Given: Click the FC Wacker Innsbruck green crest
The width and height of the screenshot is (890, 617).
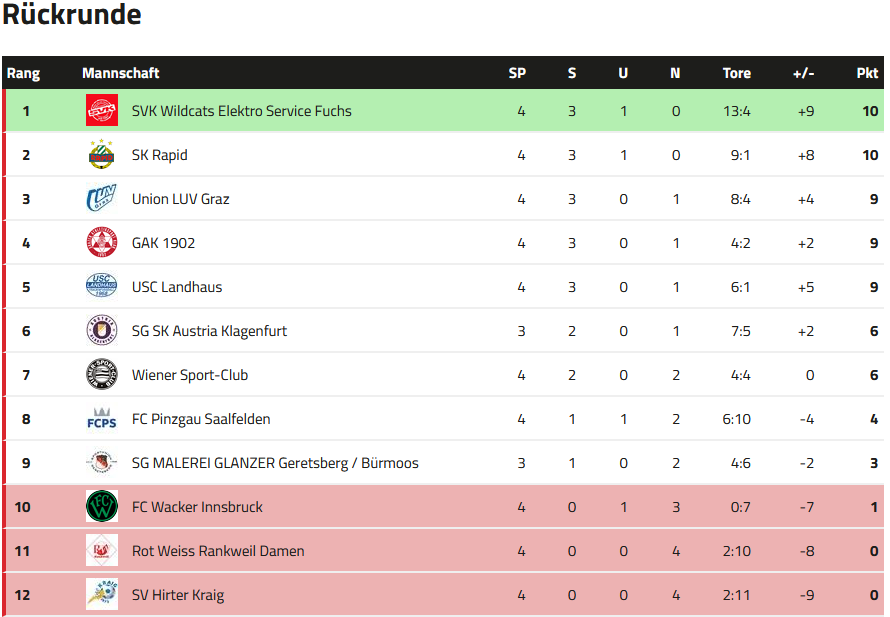Looking at the screenshot, I should click(x=101, y=507).
